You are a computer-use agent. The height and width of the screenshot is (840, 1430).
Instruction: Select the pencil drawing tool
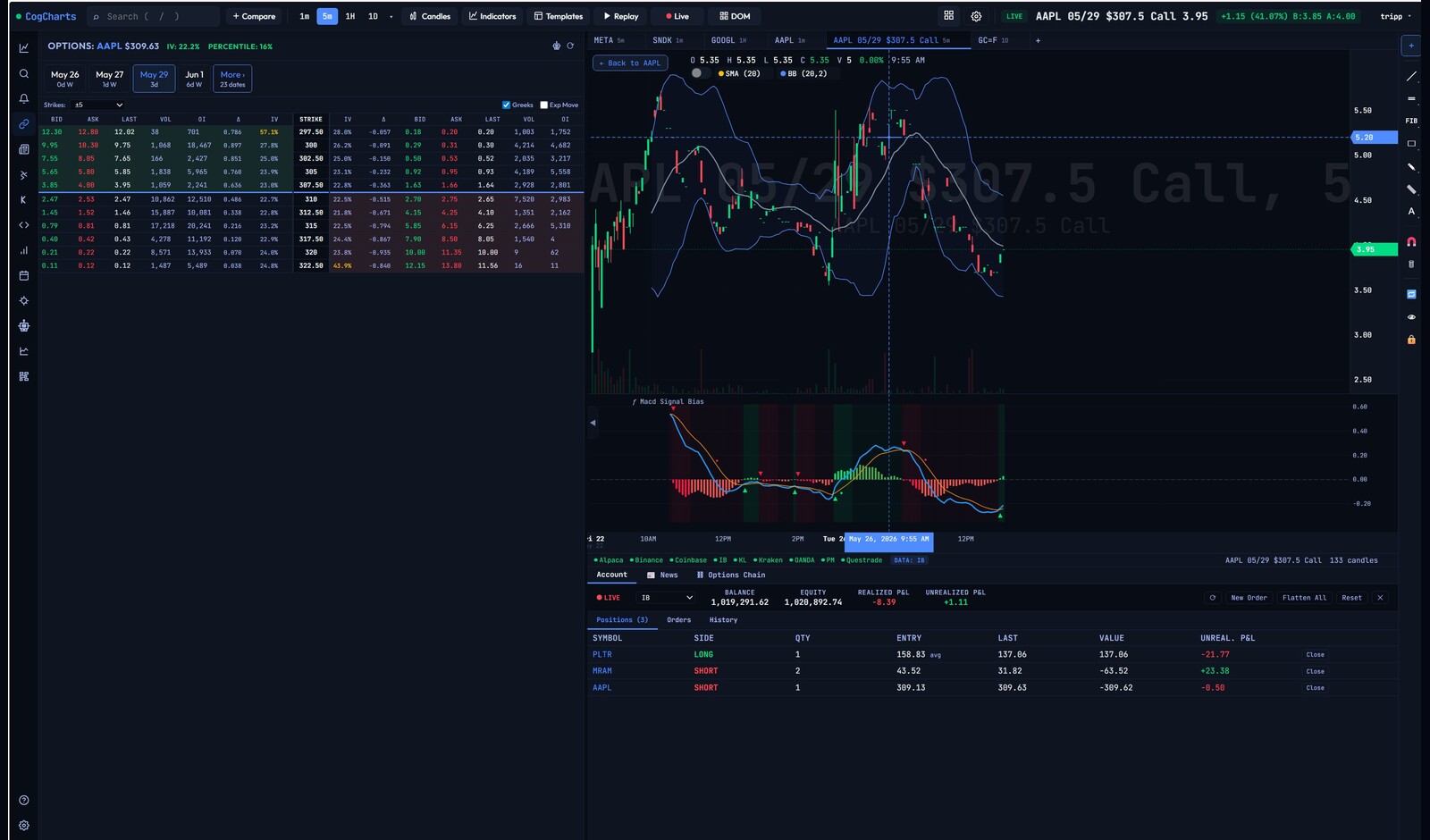pos(1411,166)
